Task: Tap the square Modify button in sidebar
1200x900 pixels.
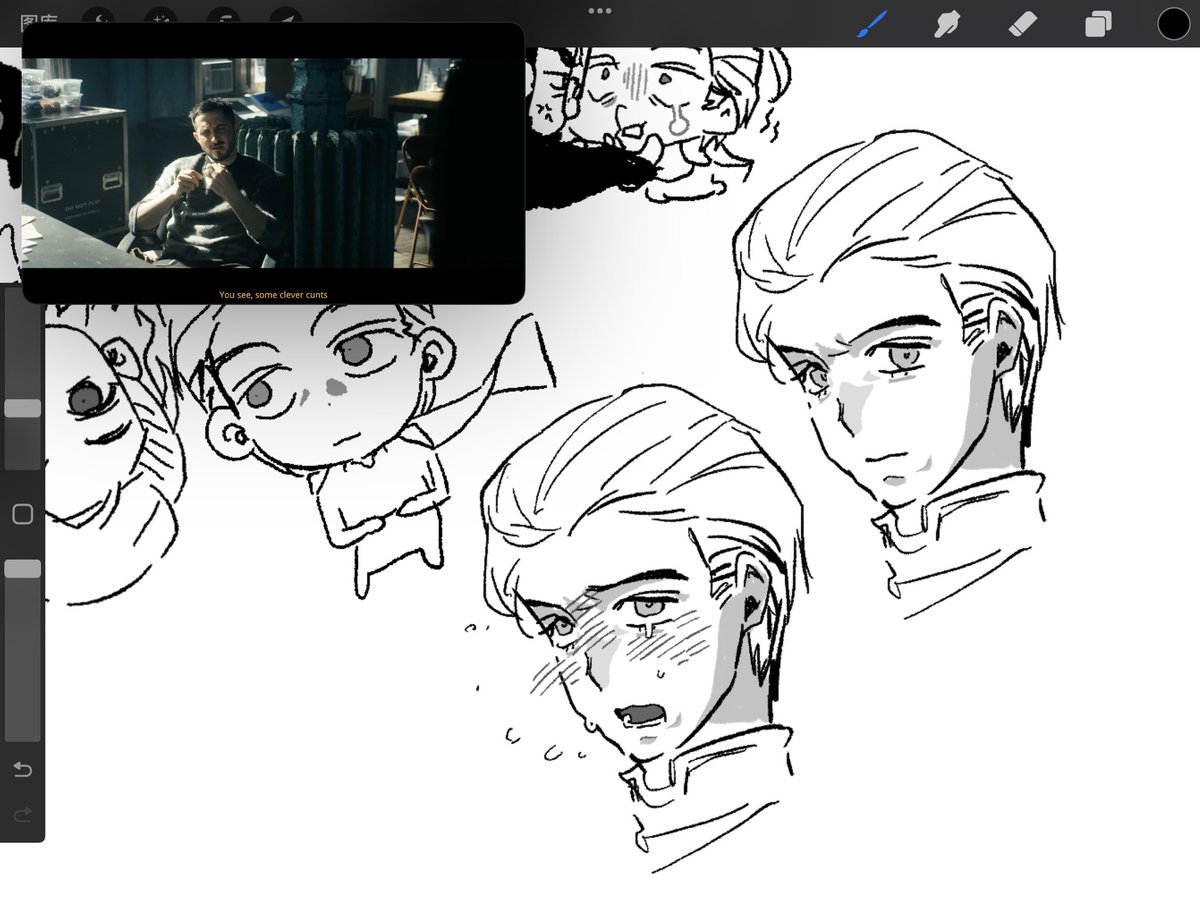Action: pyautogui.click(x=22, y=514)
